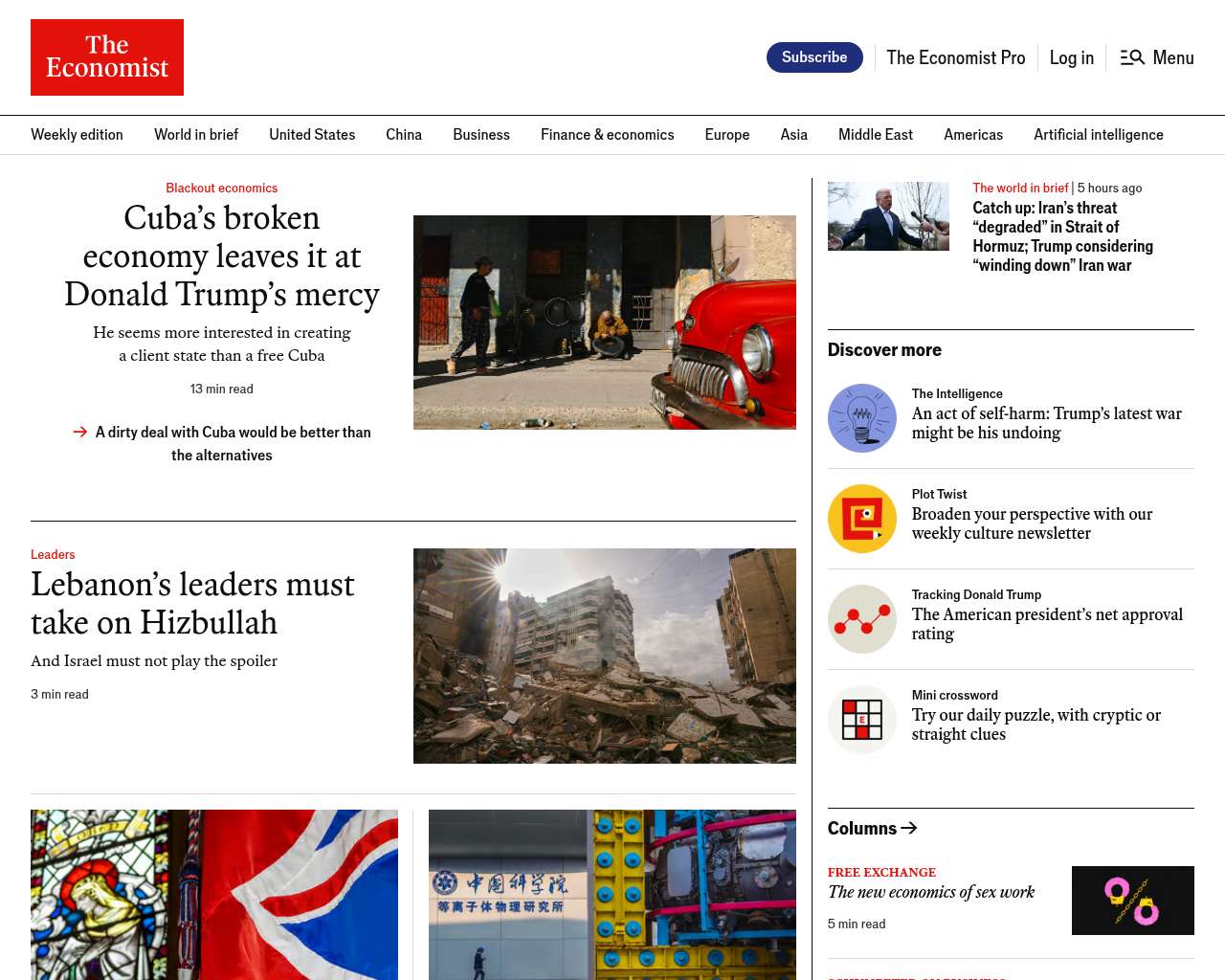Screen dimensions: 1225x980
Task: Open Finance & economics section
Action: [608, 135]
